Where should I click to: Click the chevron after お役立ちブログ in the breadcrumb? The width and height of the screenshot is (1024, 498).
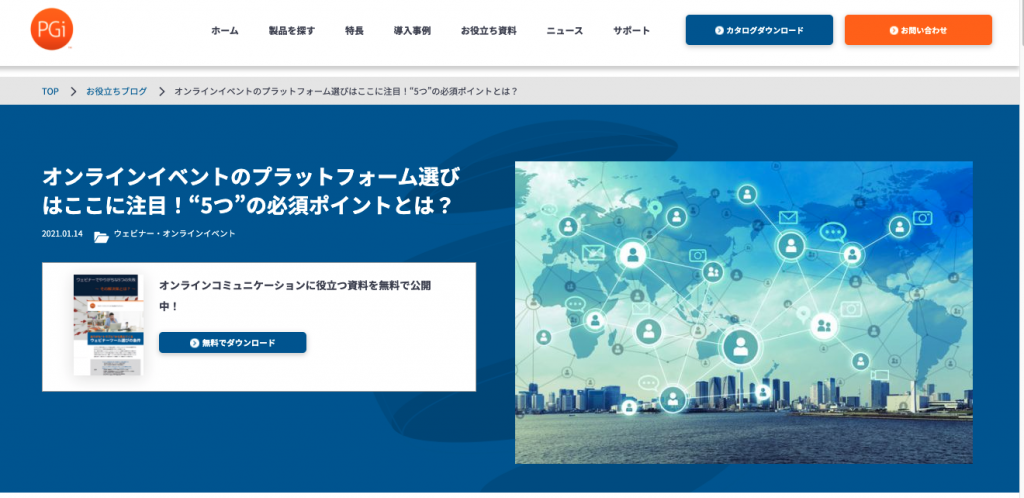pyautogui.click(x=162, y=91)
